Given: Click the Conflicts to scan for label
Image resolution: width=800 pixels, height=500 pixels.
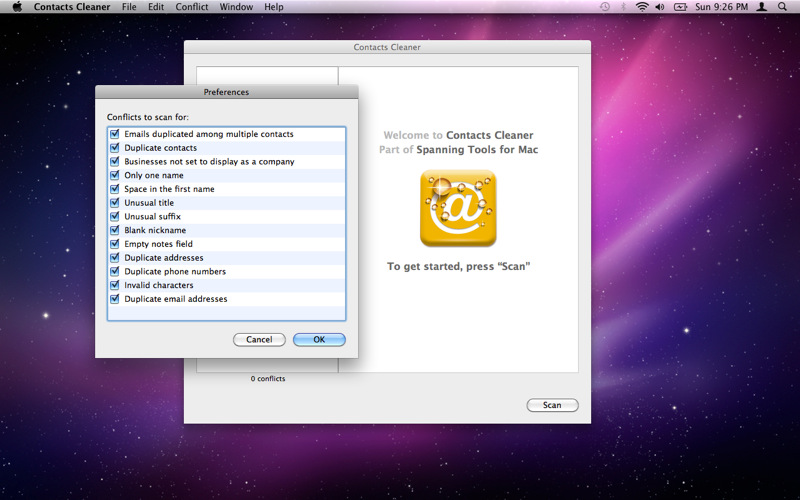Looking at the screenshot, I should point(148,117).
